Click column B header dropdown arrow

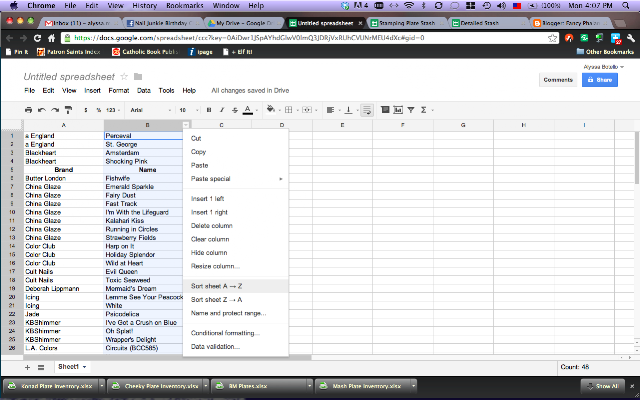point(186,125)
